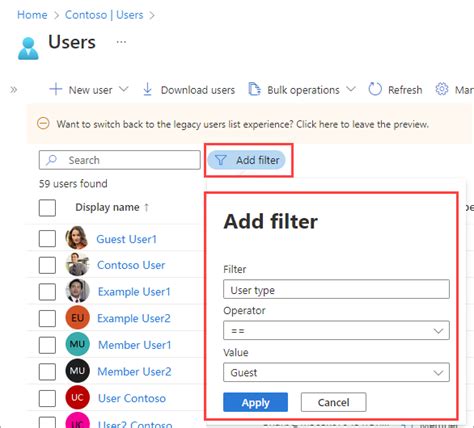Screen dimensions: 474x428
Task: Click the Guest User1 profile photo
Action: (x=77, y=238)
